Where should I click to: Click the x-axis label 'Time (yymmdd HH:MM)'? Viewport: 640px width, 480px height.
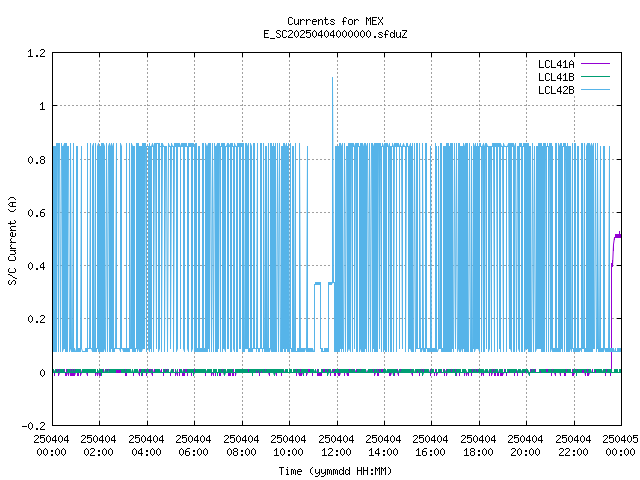335,471
